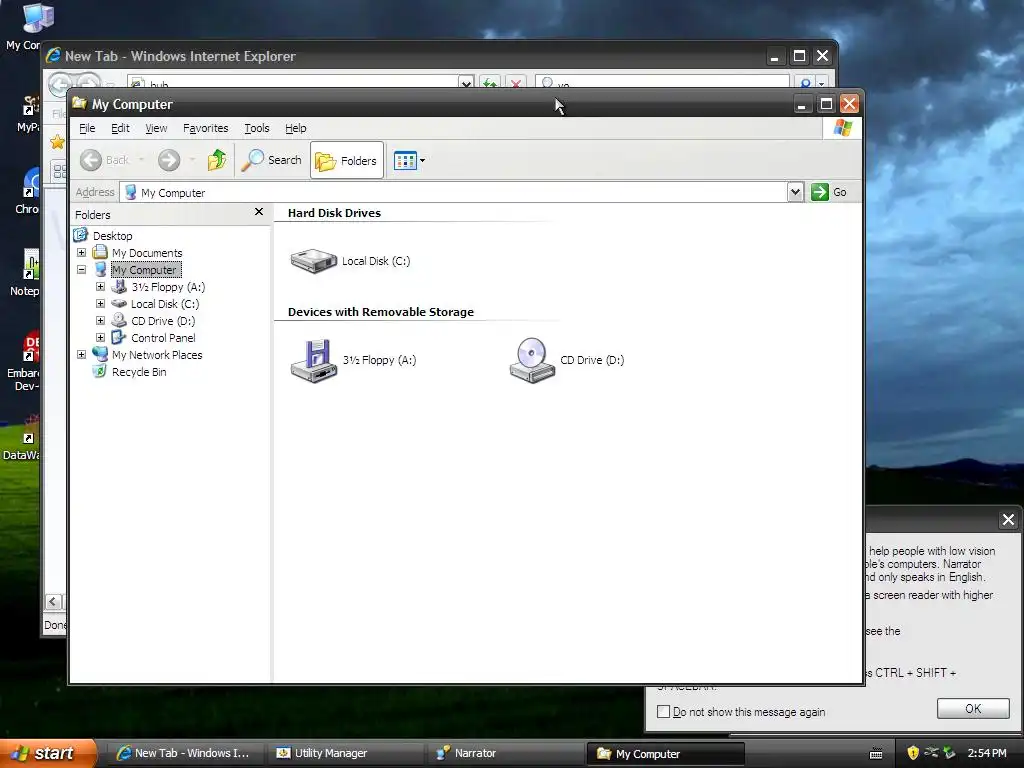Select the 3½ Floppy (A:) drive icon

313,360
